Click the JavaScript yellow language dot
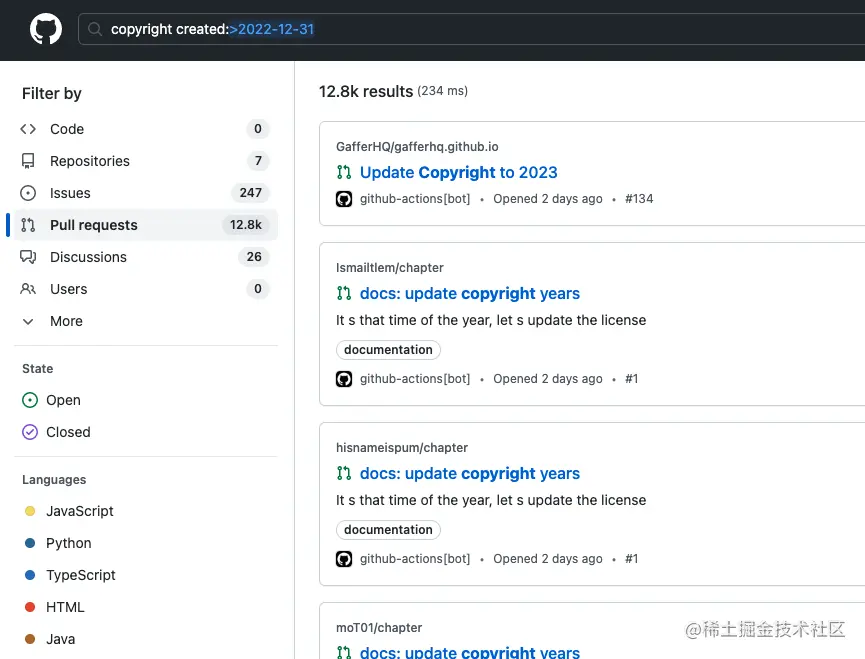 (x=30, y=511)
